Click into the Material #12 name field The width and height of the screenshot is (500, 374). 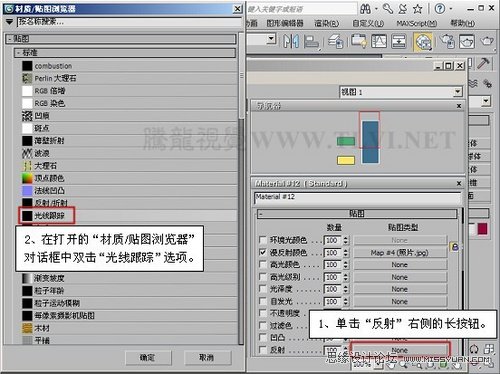click(357, 197)
